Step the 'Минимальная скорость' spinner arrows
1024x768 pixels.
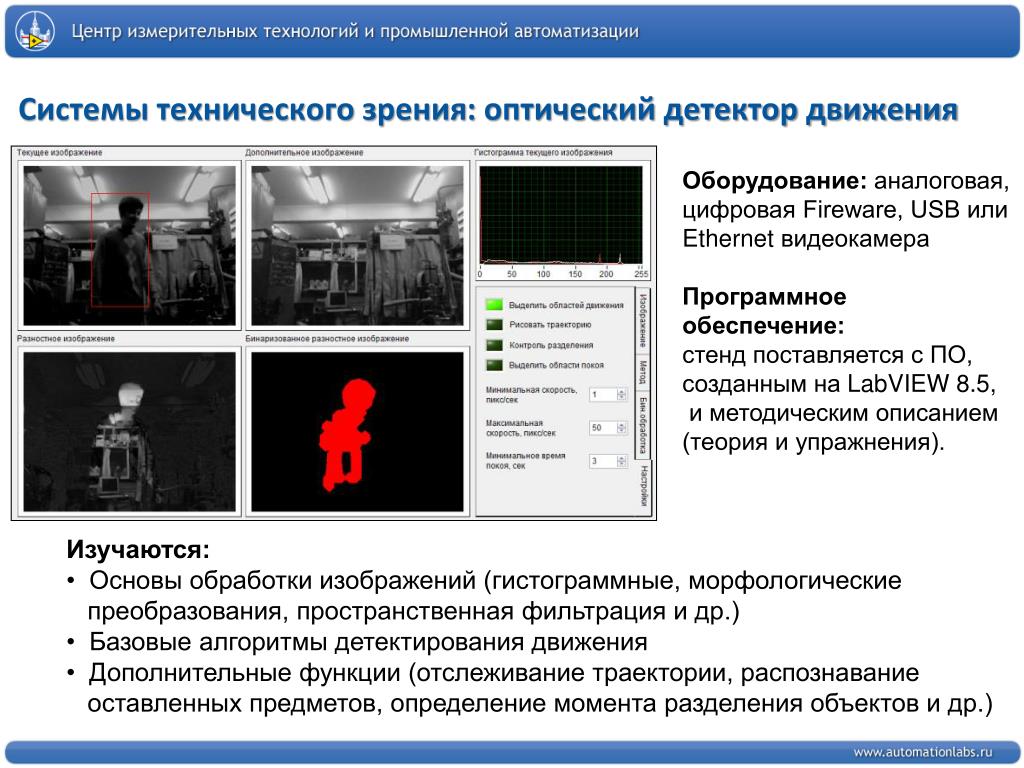click(621, 394)
